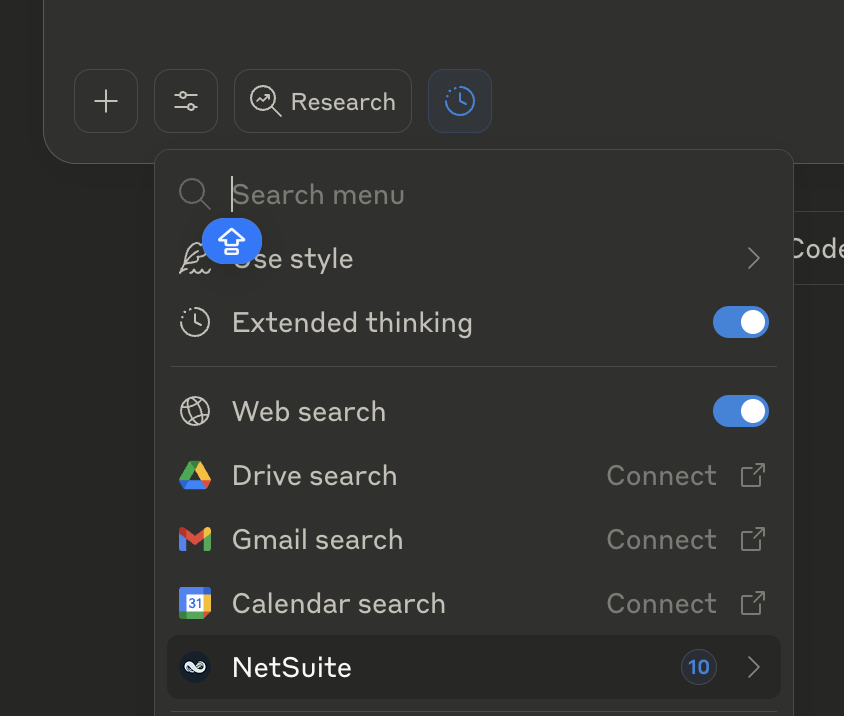The image size is (844, 716).
Task: Click the Google Calendar icon
Action: (x=195, y=604)
